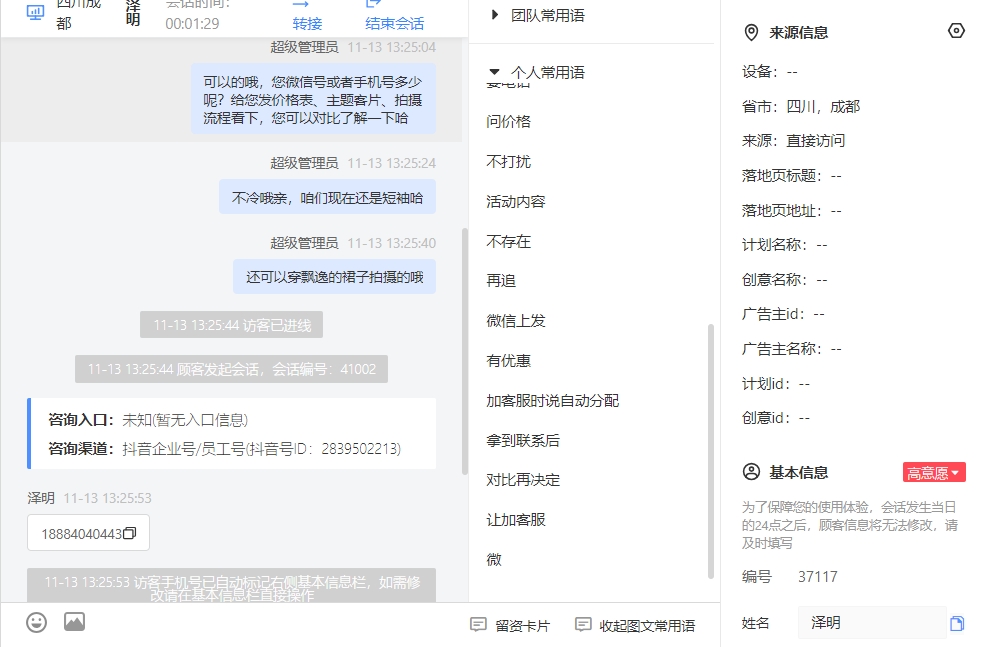Click the sender name 泽明 above phone message

(41, 498)
